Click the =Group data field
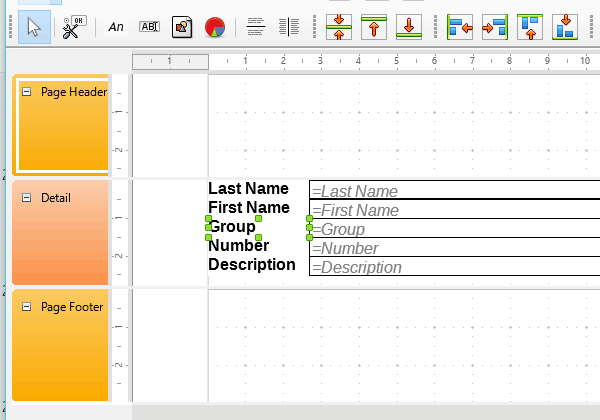The height and width of the screenshot is (420, 600). 455,228
